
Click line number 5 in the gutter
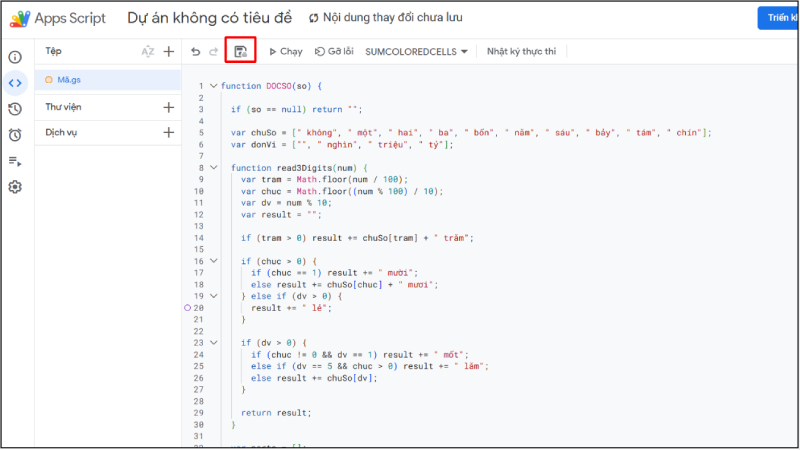click(201, 133)
